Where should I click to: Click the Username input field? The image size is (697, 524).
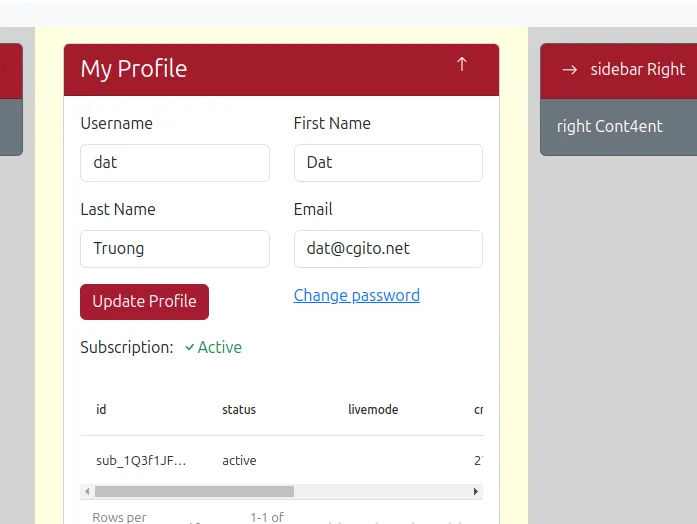coord(174,163)
